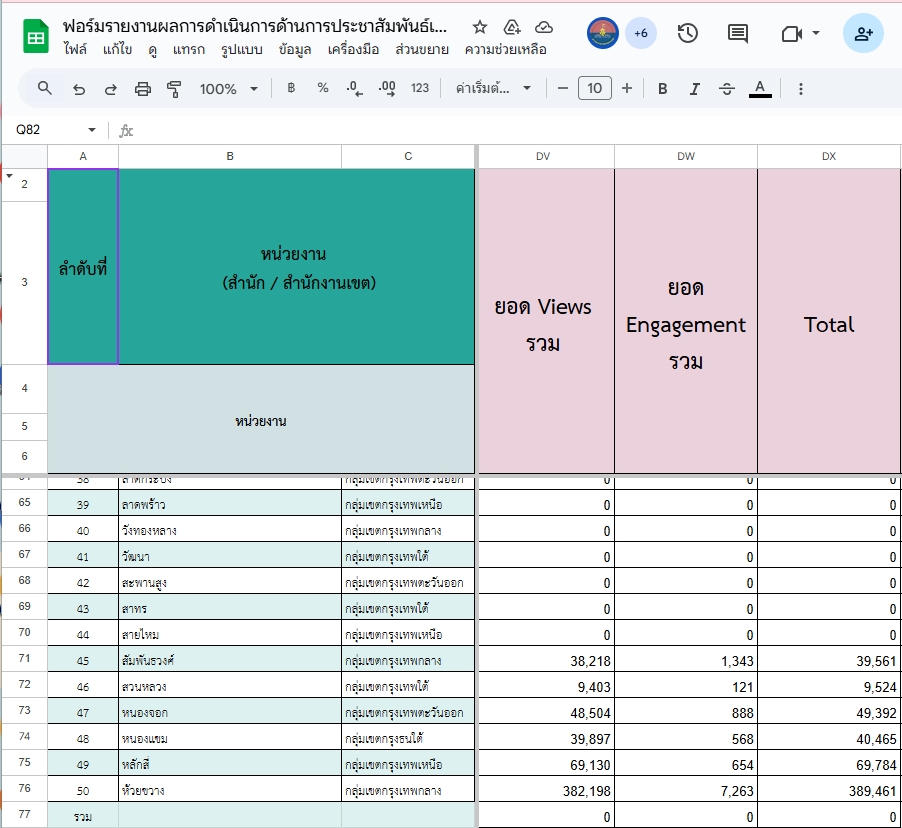Screen dimensions: 902x828
Task: Open the text color picker
Action: pos(761,89)
